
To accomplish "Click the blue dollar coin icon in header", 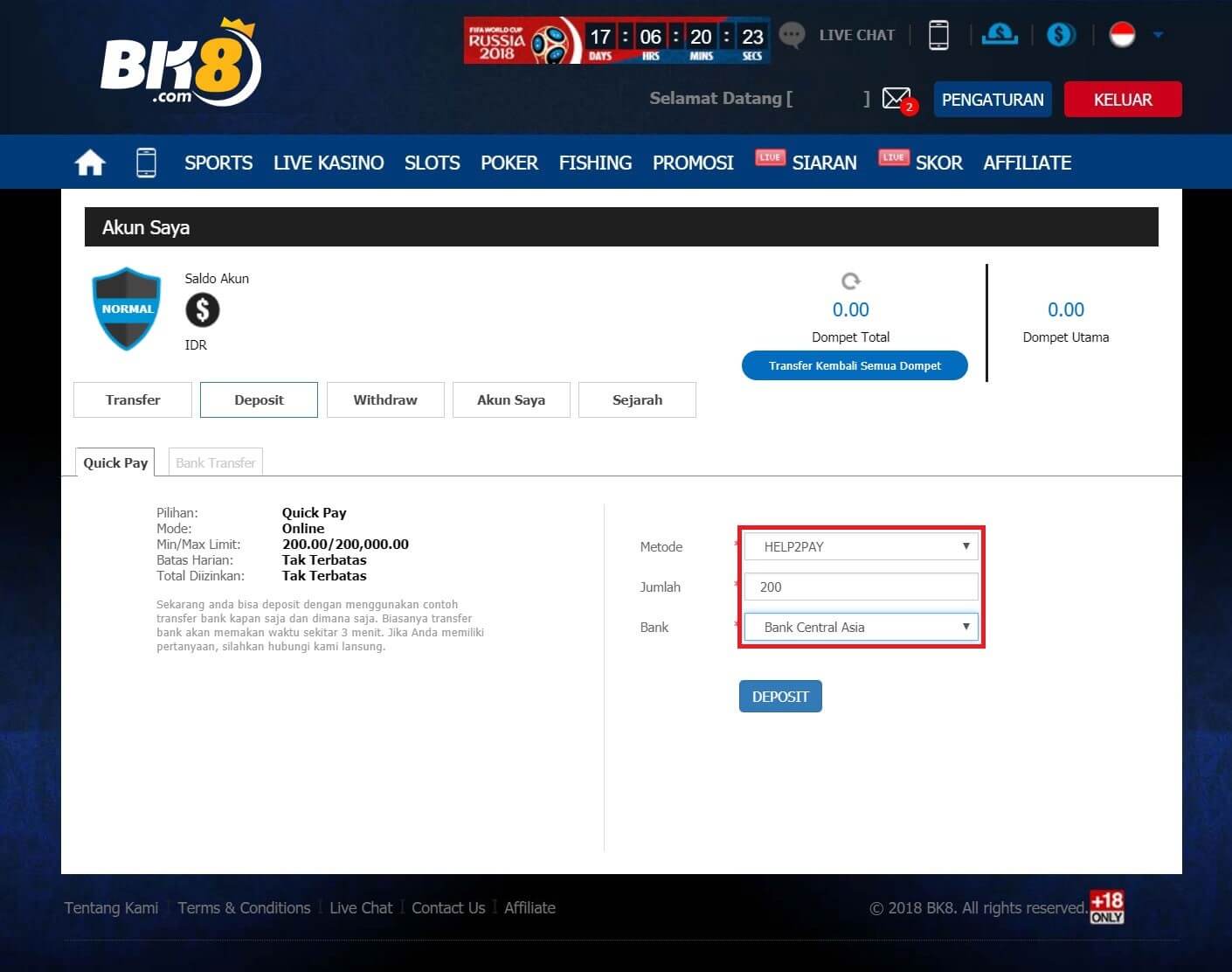I will click(1061, 34).
